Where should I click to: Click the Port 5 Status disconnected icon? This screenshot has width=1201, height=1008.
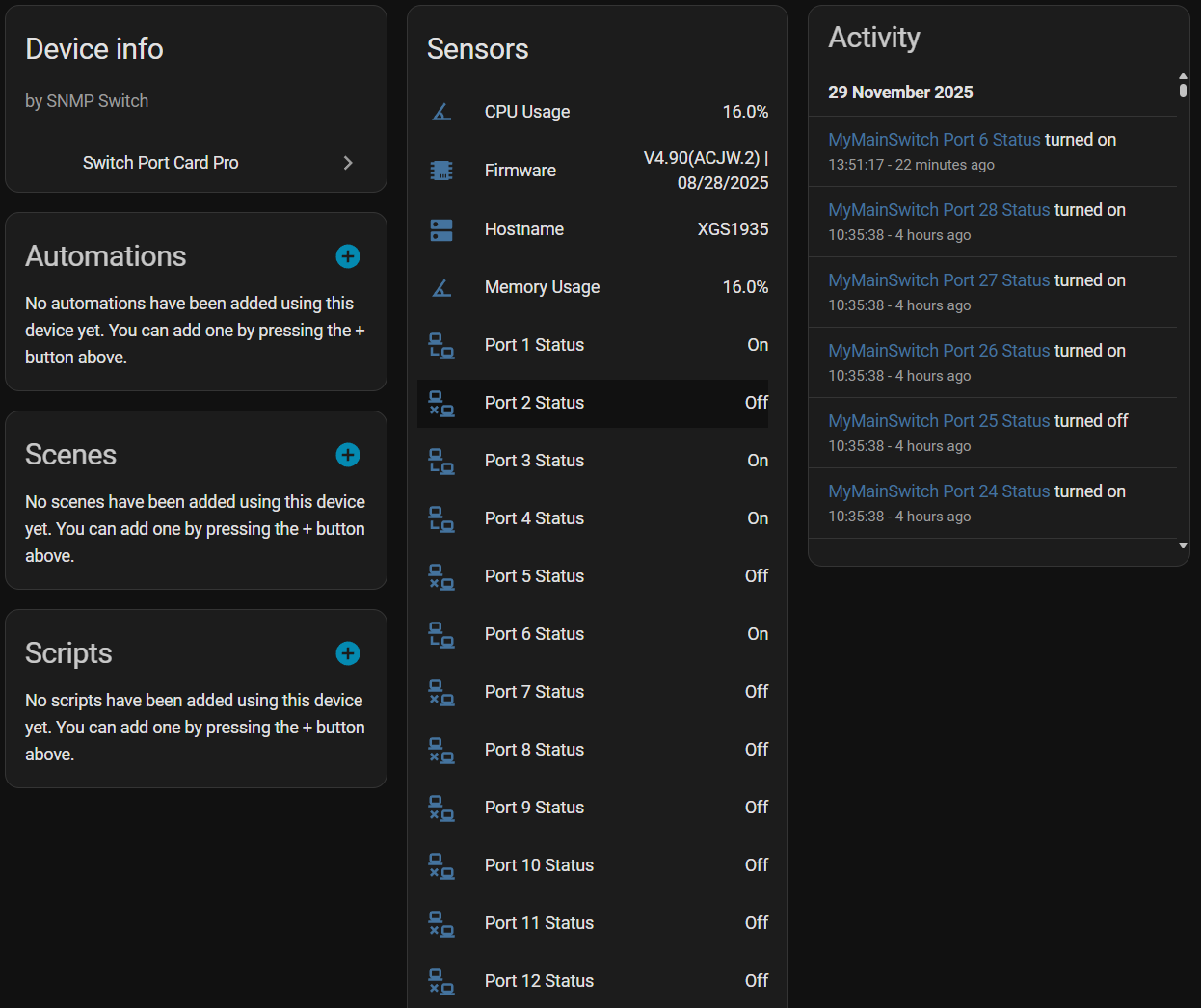pos(441,576)
